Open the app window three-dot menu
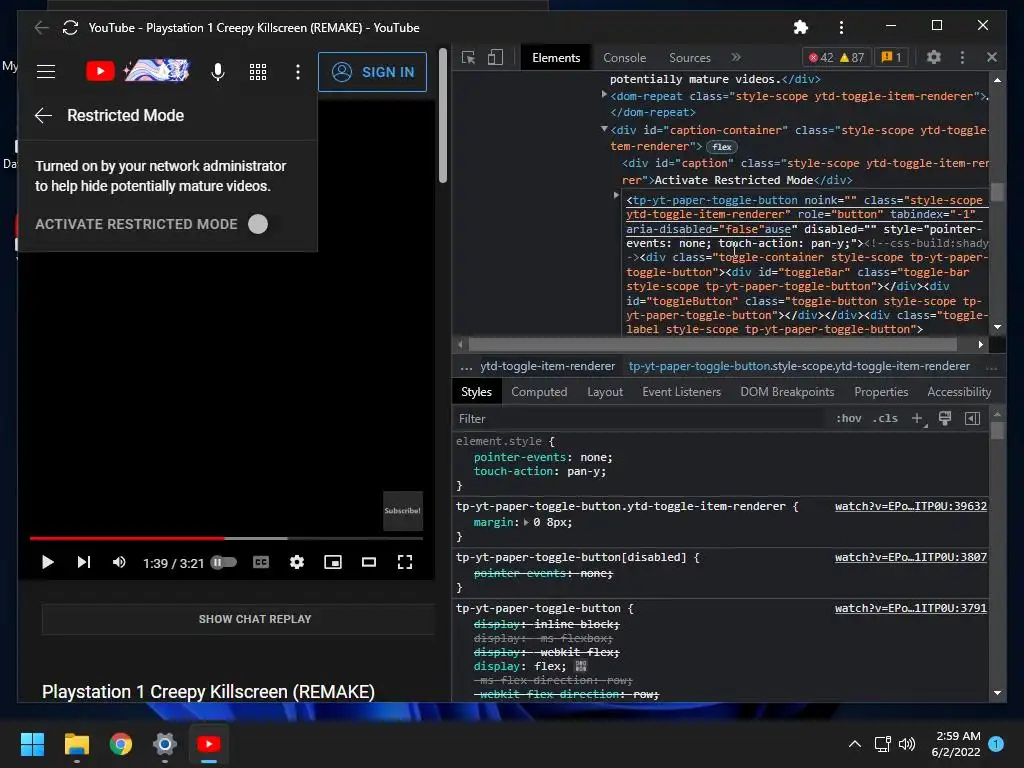 click(x=841, y=27)
